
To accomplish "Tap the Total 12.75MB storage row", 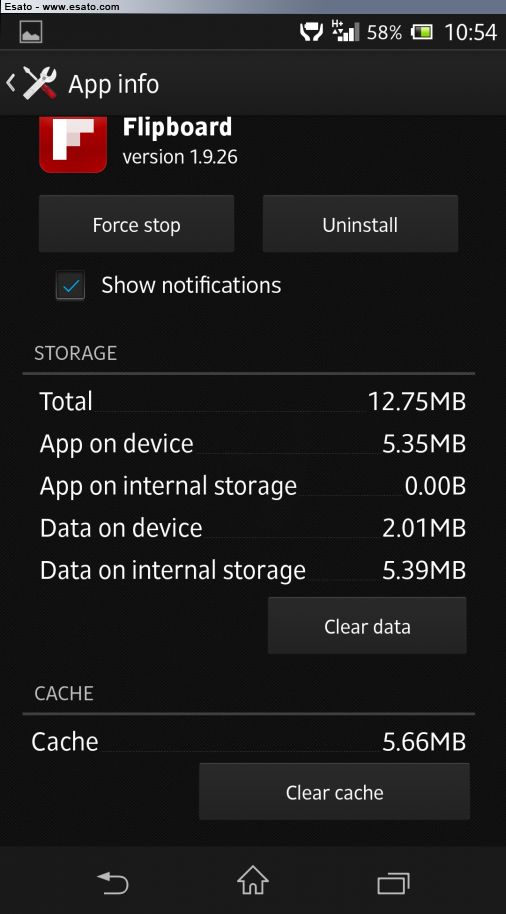I will tap(252, 402).
